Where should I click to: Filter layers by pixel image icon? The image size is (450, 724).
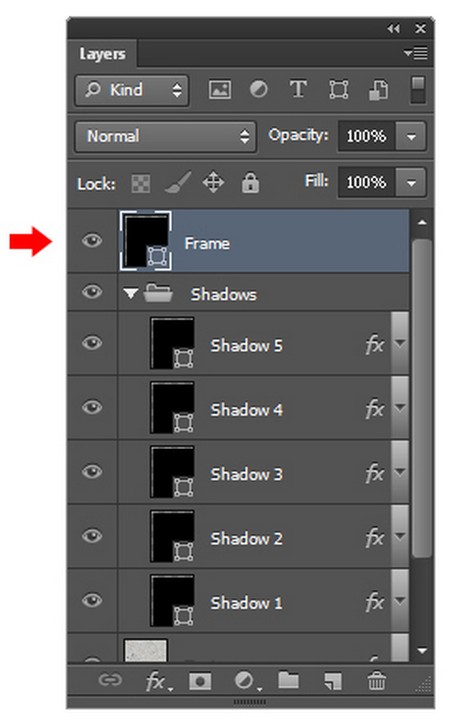[220, 90]
